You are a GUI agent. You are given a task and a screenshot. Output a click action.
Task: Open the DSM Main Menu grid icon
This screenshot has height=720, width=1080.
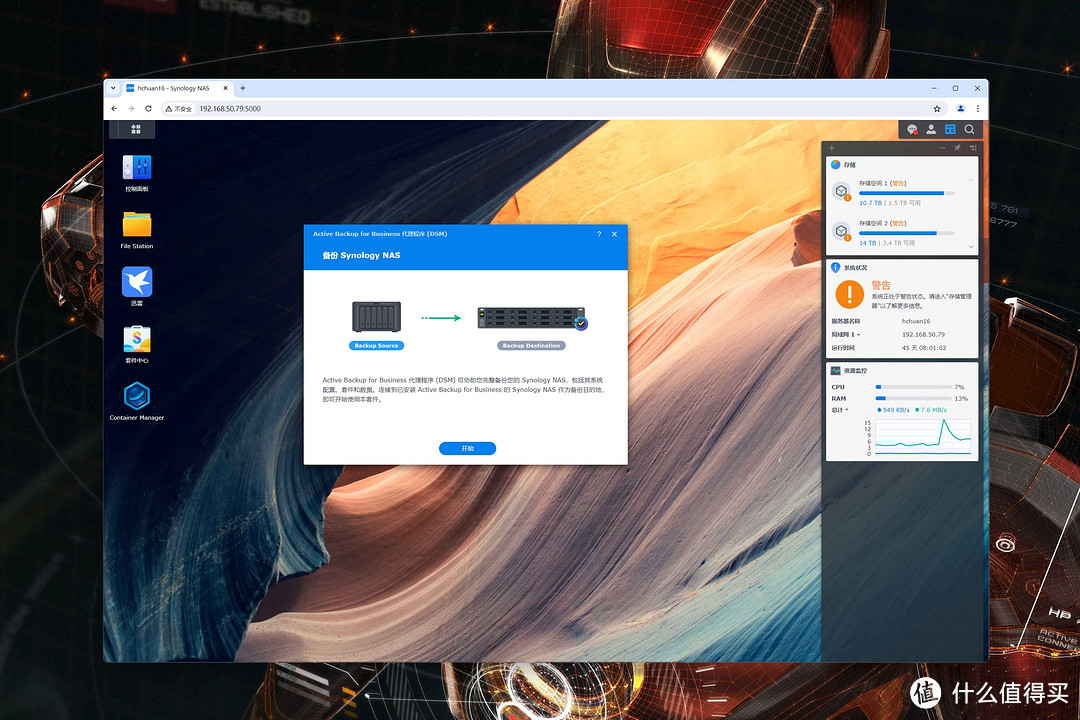(x=136, y=129)
